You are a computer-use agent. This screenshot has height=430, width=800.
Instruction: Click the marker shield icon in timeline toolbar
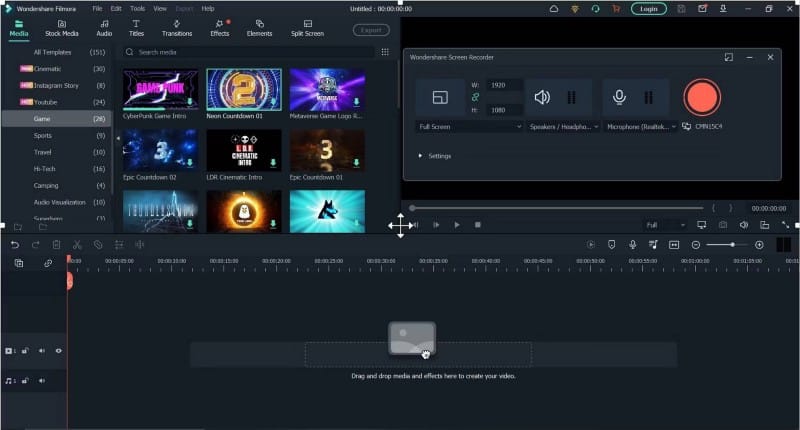612,245
